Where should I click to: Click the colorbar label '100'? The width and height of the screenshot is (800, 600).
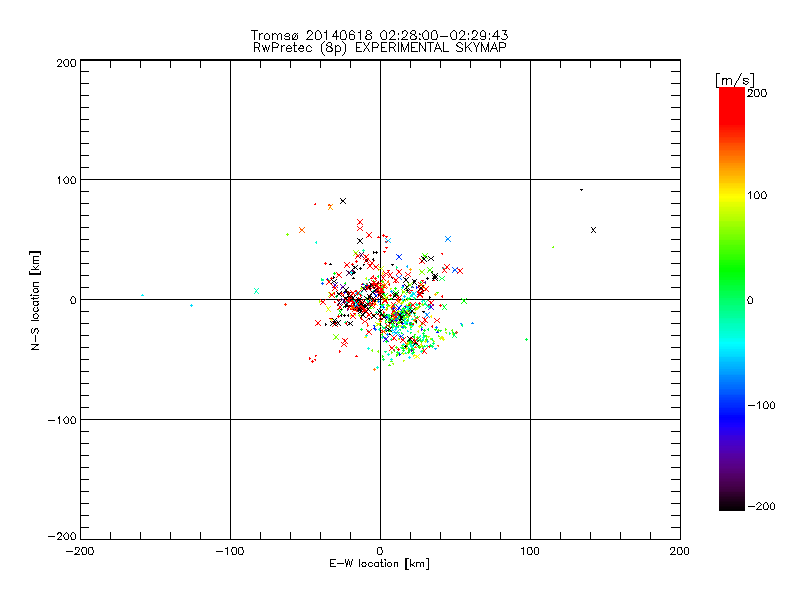757,195
